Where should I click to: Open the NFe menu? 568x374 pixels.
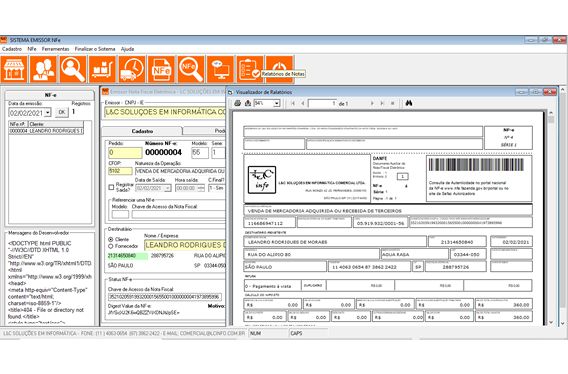click(32, 49)
